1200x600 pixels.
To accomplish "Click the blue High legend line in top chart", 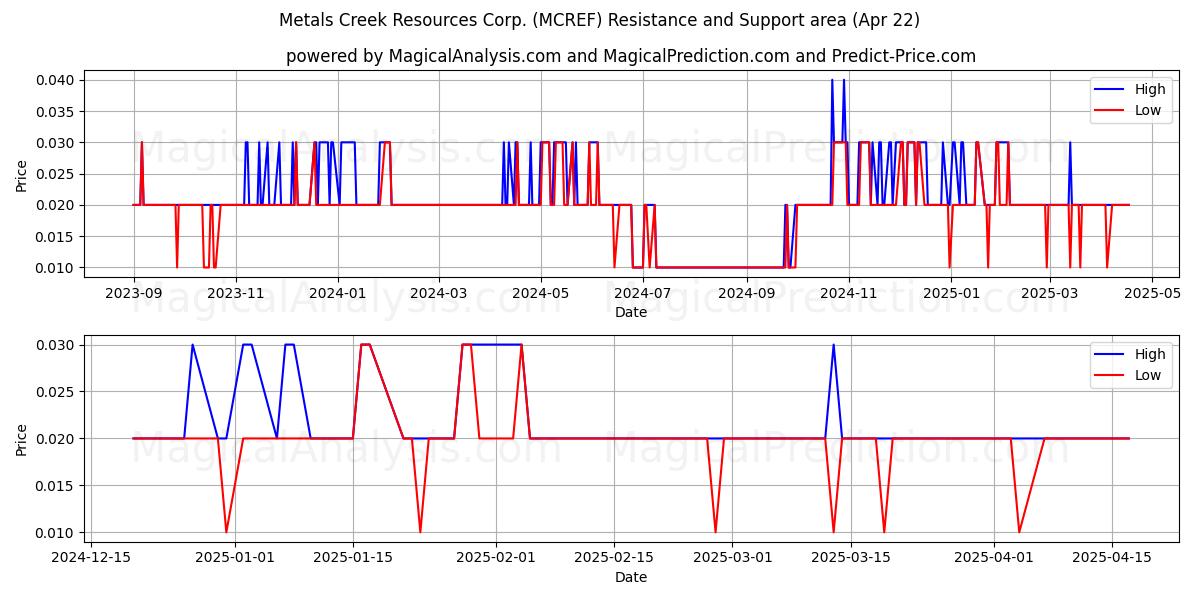I will coord(1111,90).
